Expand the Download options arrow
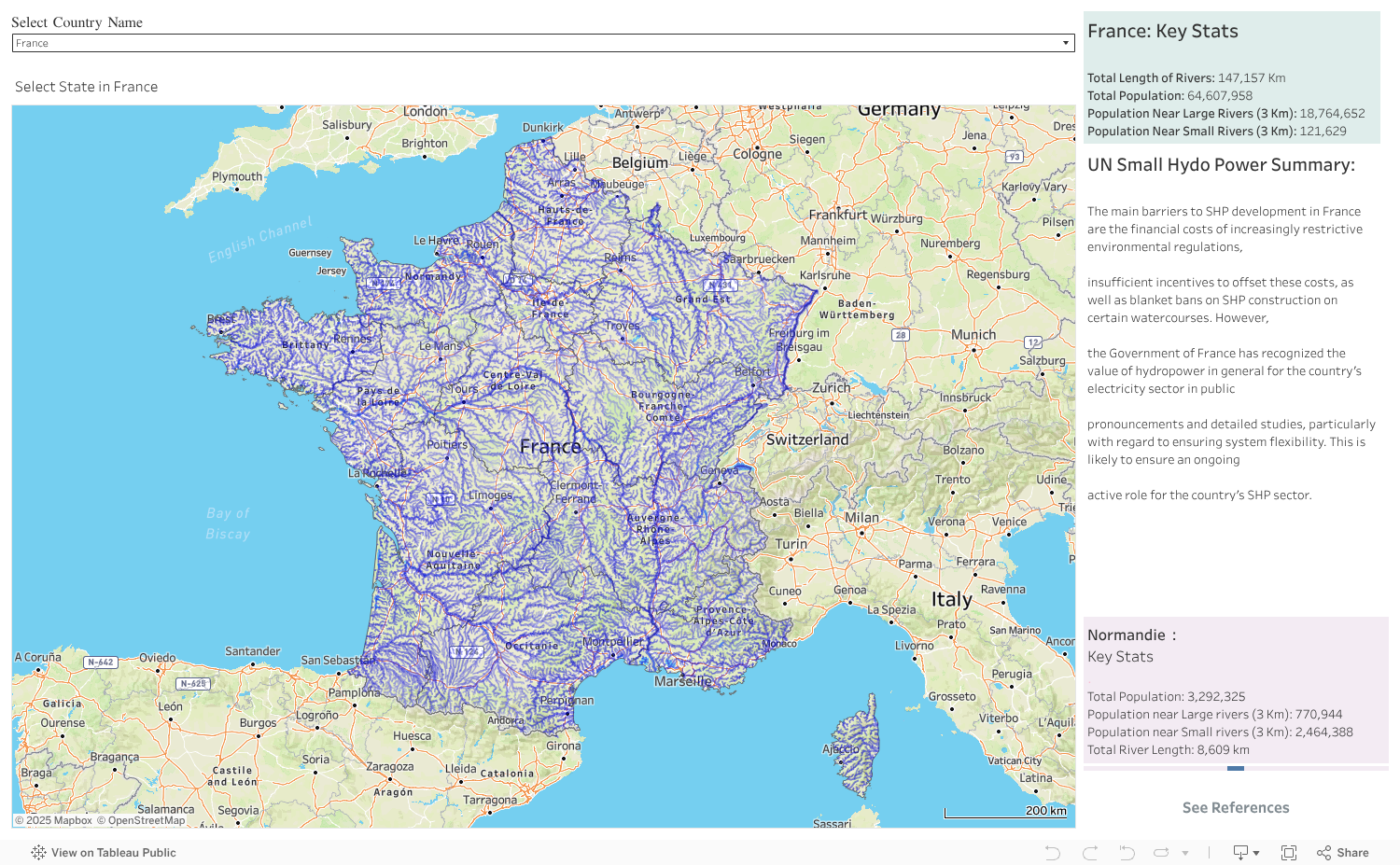 pyautogui.click(x=1258, y=852)
